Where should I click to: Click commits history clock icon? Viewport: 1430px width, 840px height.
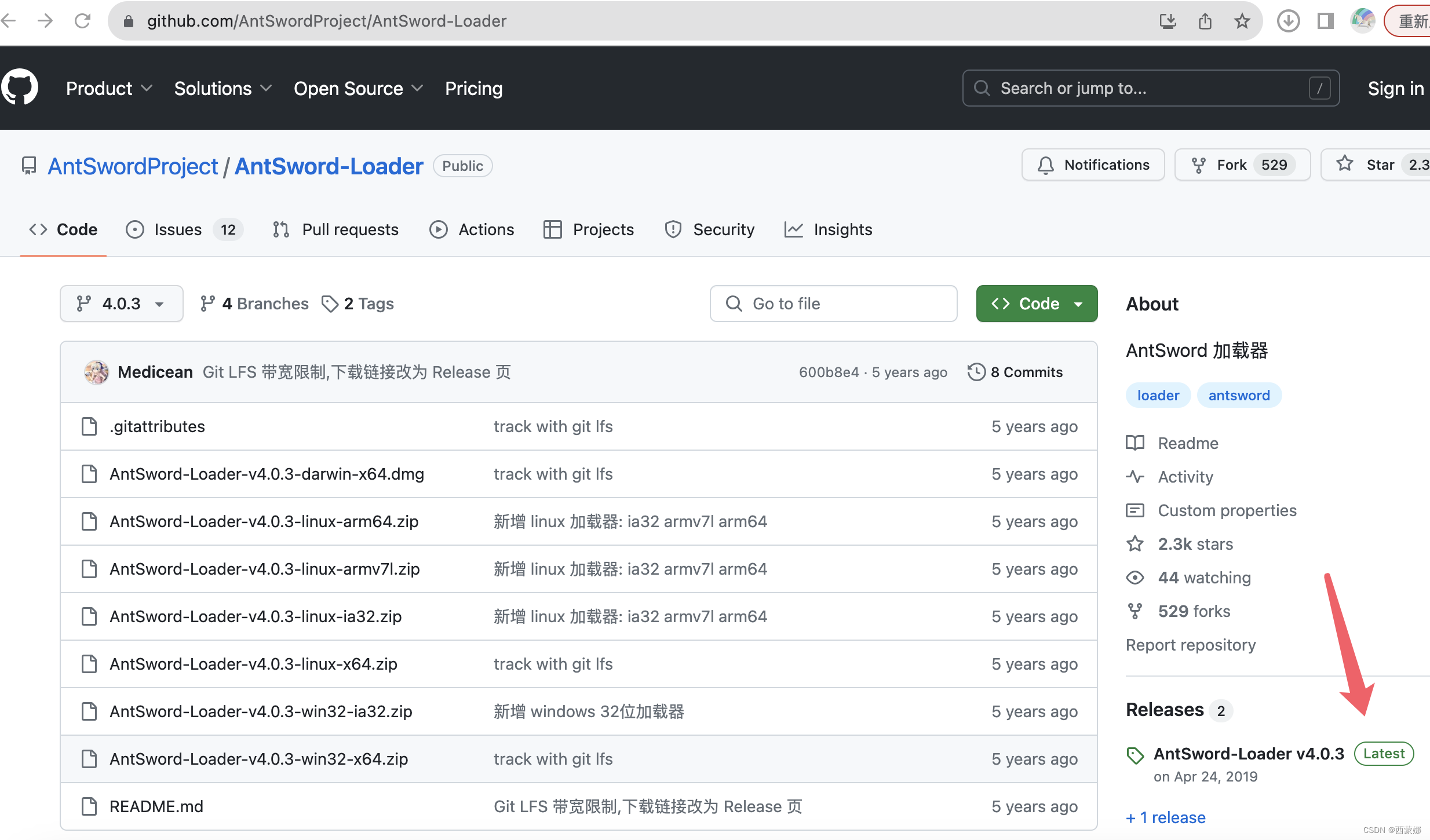(x=976, y=372)
